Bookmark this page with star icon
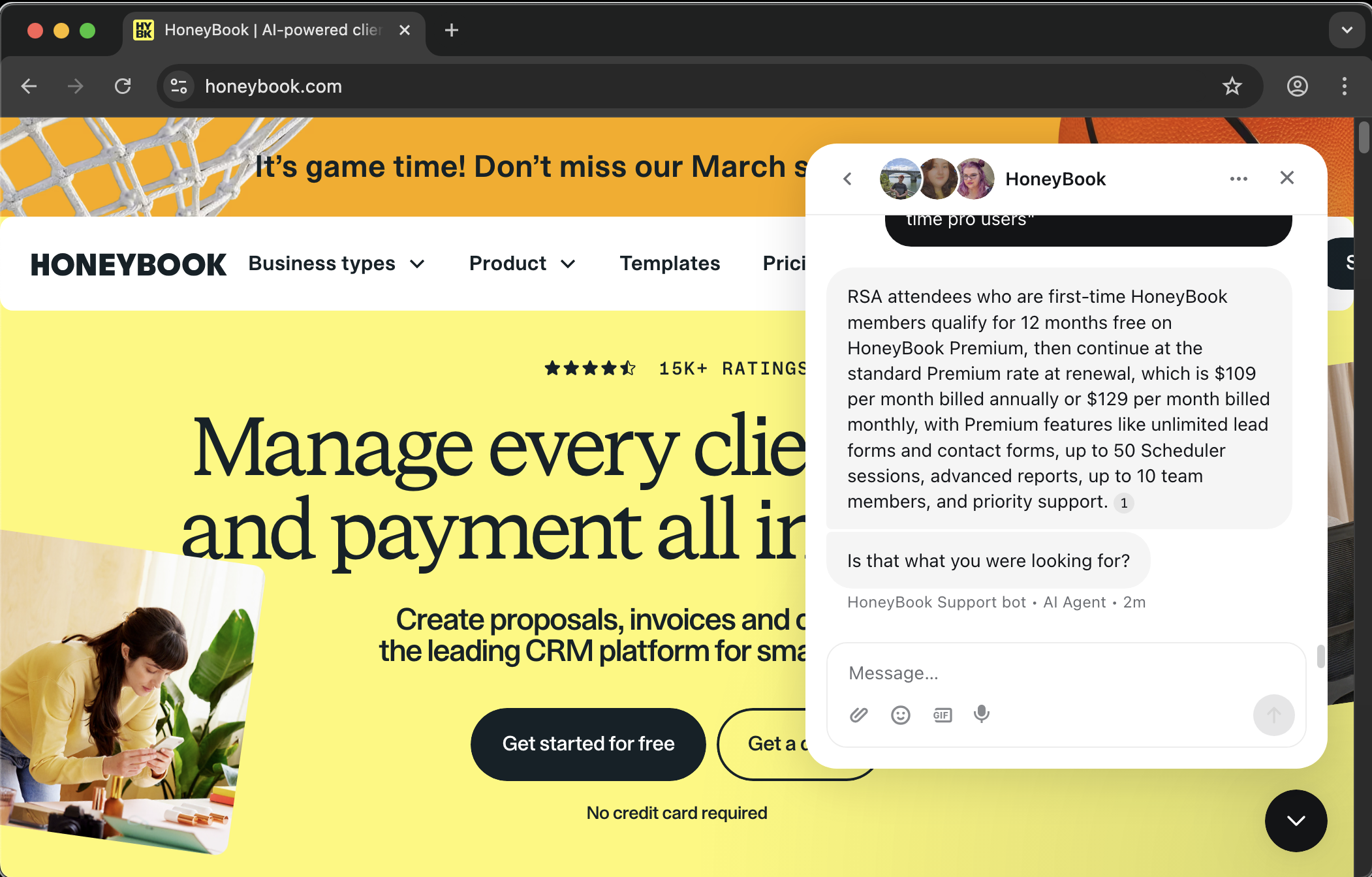 1232,86
